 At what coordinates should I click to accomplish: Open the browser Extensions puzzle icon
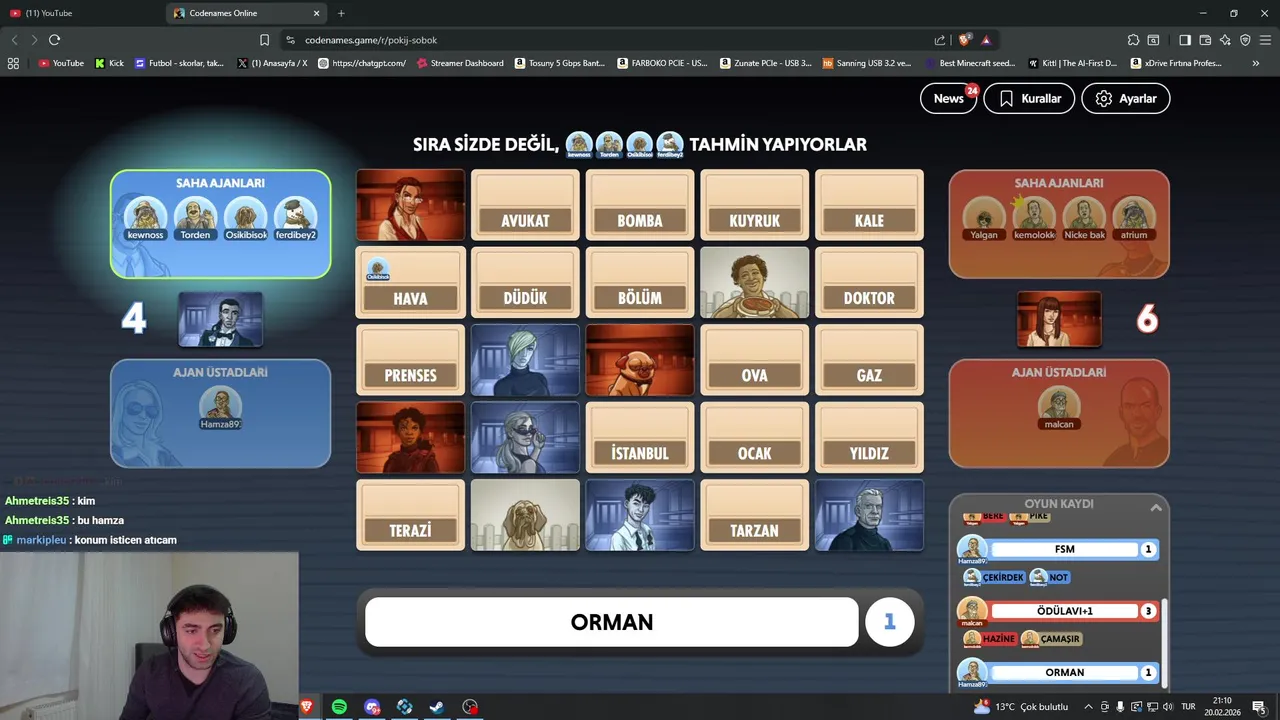1133,40
